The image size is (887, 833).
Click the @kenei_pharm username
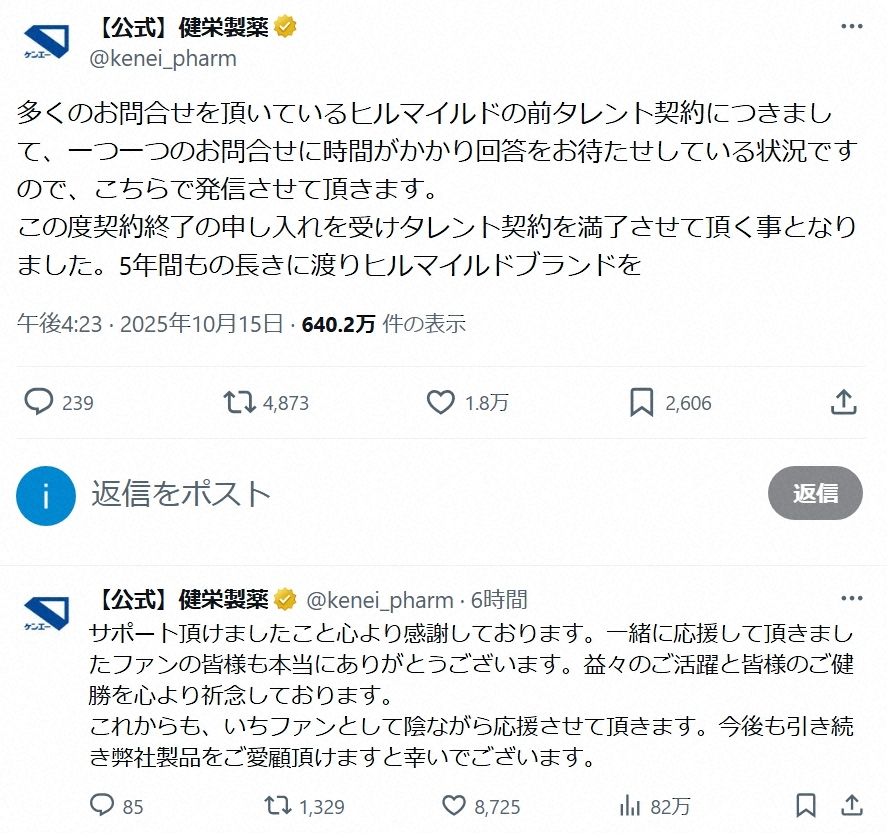pos(162,58)
